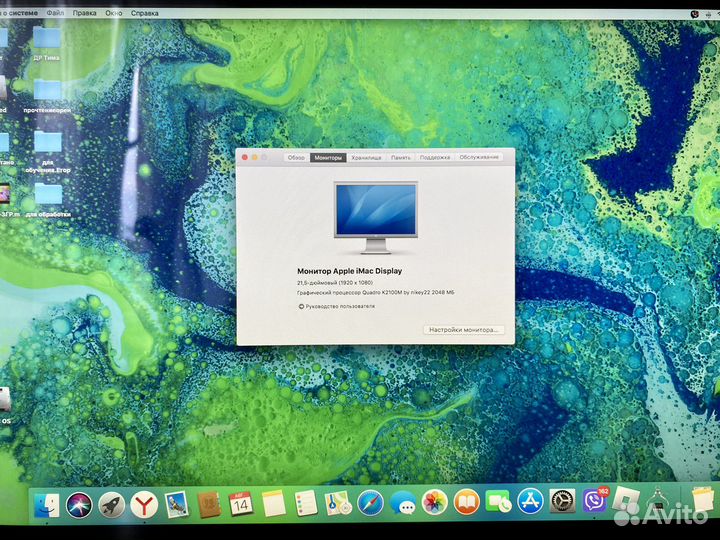Minimize the system info window
Image resolution: width=720 pixels, height=540 pixels.
[254, 158]
